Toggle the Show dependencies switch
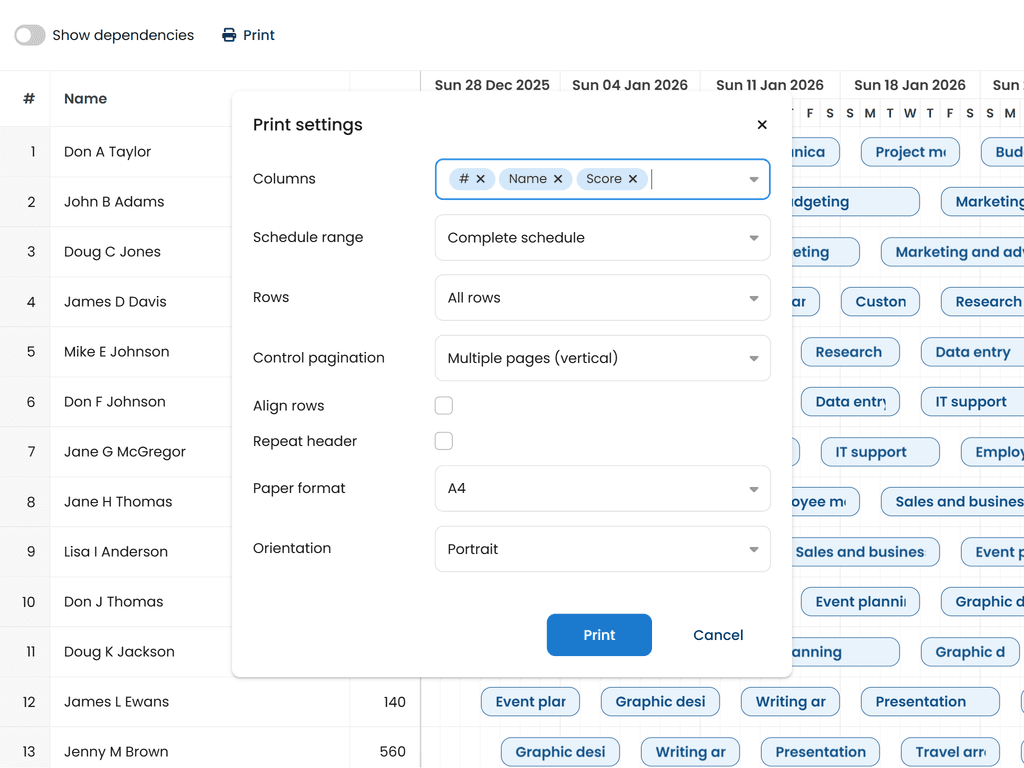This screenshot has height=768, width=1024. 30,35
